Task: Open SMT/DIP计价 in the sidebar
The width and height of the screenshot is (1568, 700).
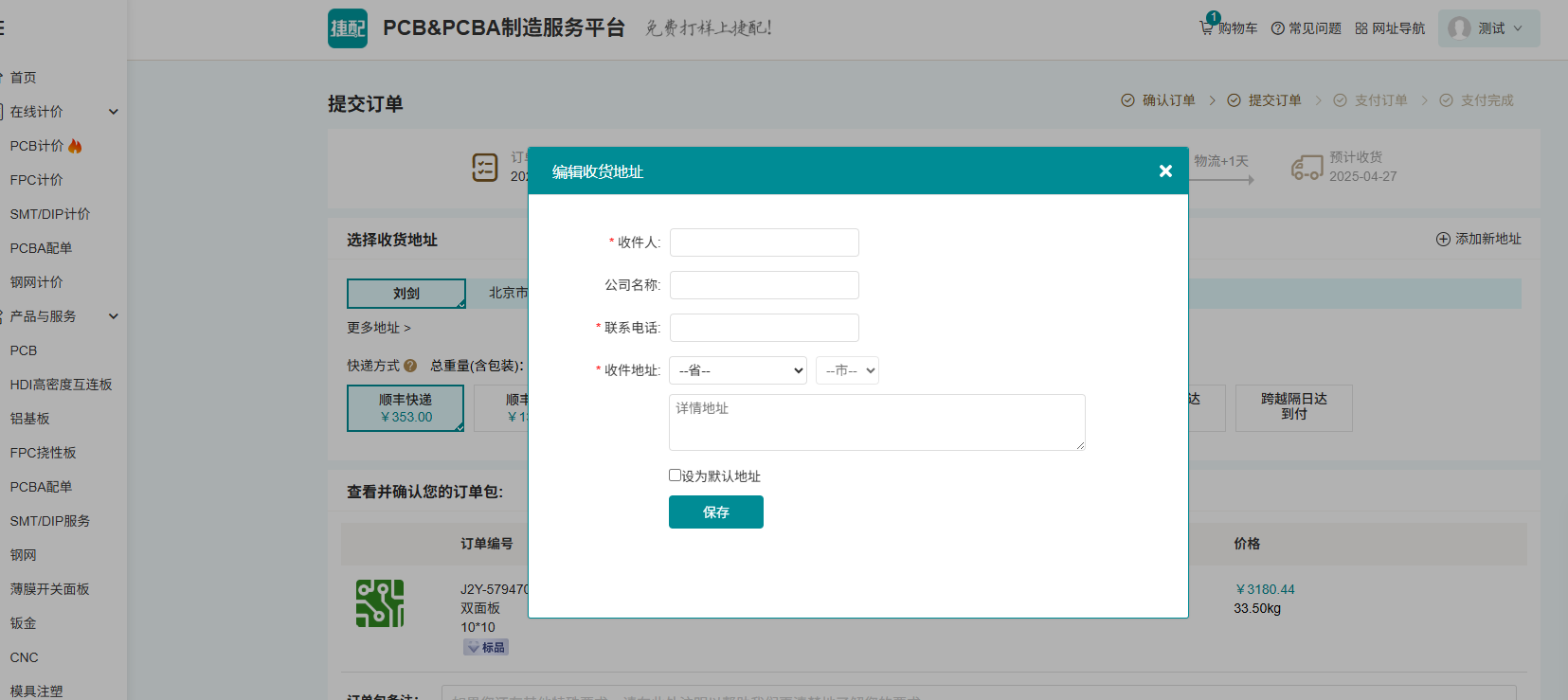Action: (x=50, y=214)
